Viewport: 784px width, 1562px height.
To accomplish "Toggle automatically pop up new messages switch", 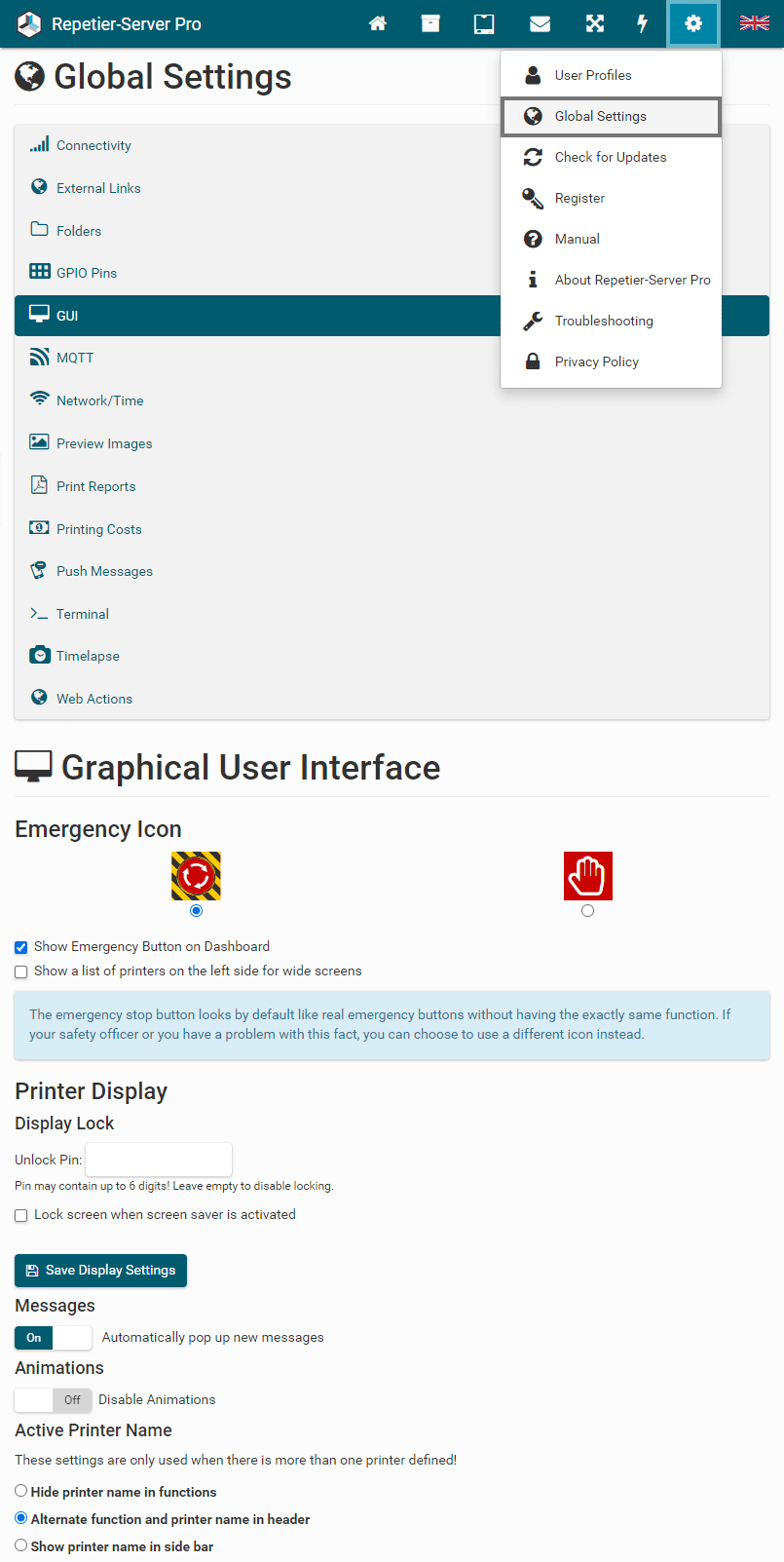I will click(x=54, y=1338).
